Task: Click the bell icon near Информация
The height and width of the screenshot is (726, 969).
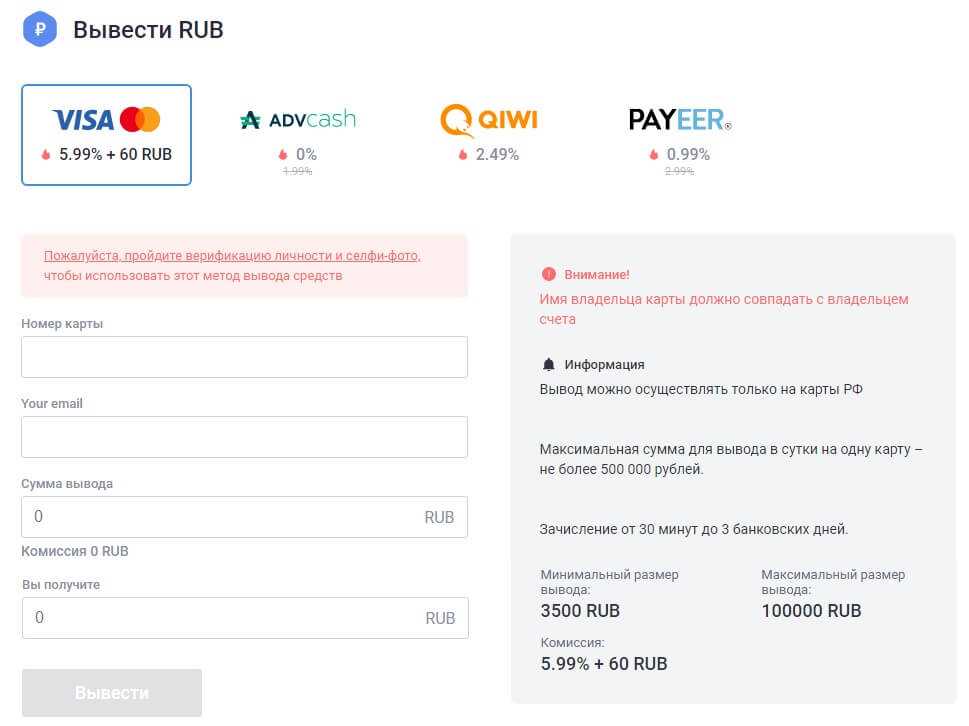Action: [548, 364]
